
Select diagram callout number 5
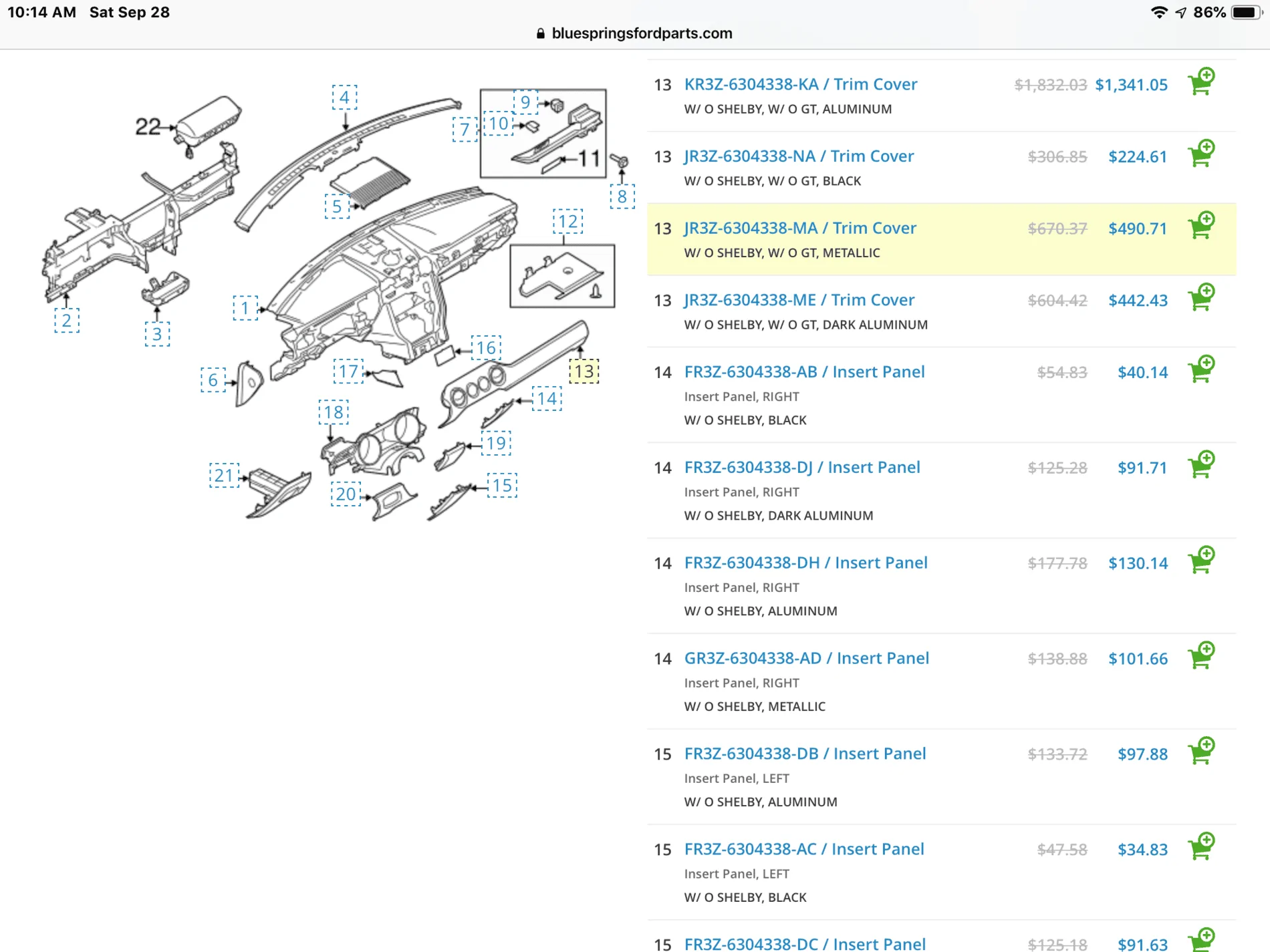(x=337, y=206)
